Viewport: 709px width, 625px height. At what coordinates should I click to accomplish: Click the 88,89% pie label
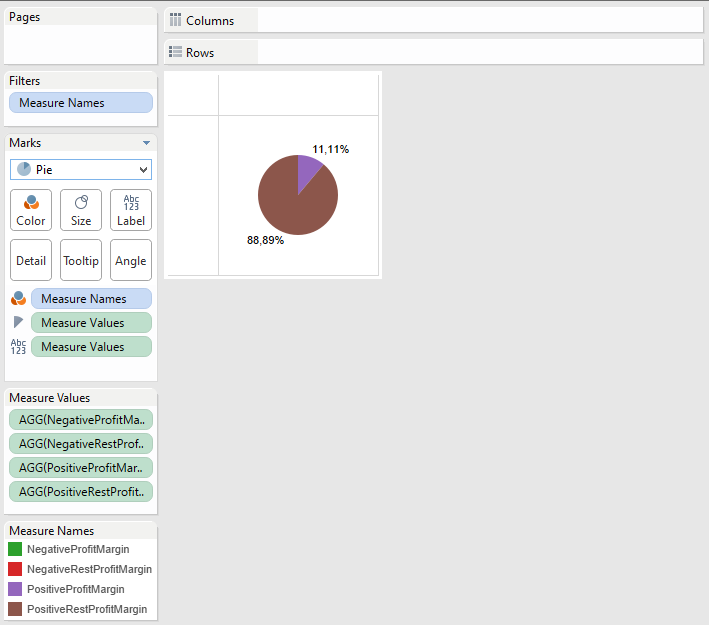pos(265,240)
